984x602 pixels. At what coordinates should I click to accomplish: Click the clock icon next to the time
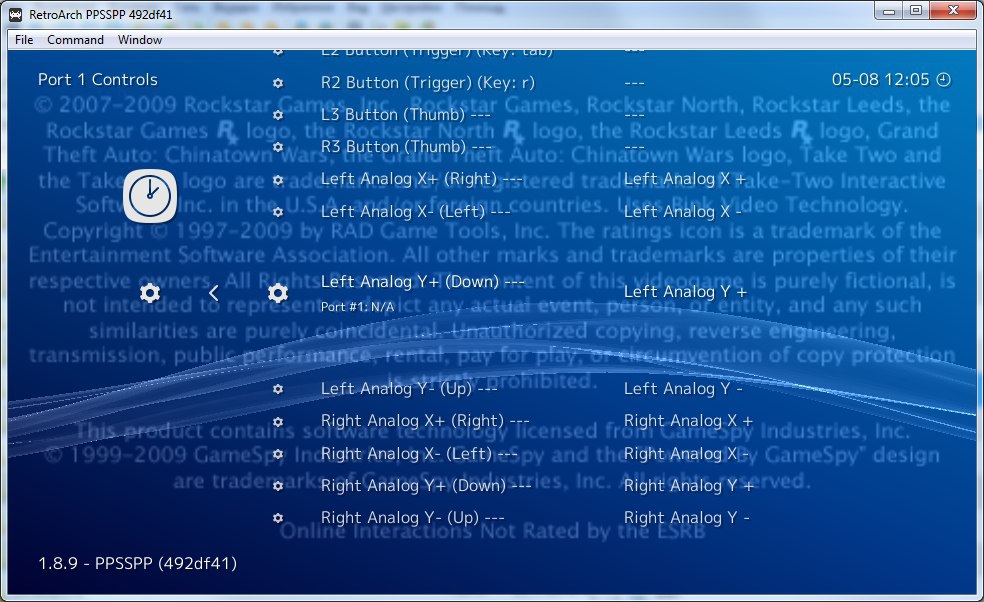click(944, 80)
